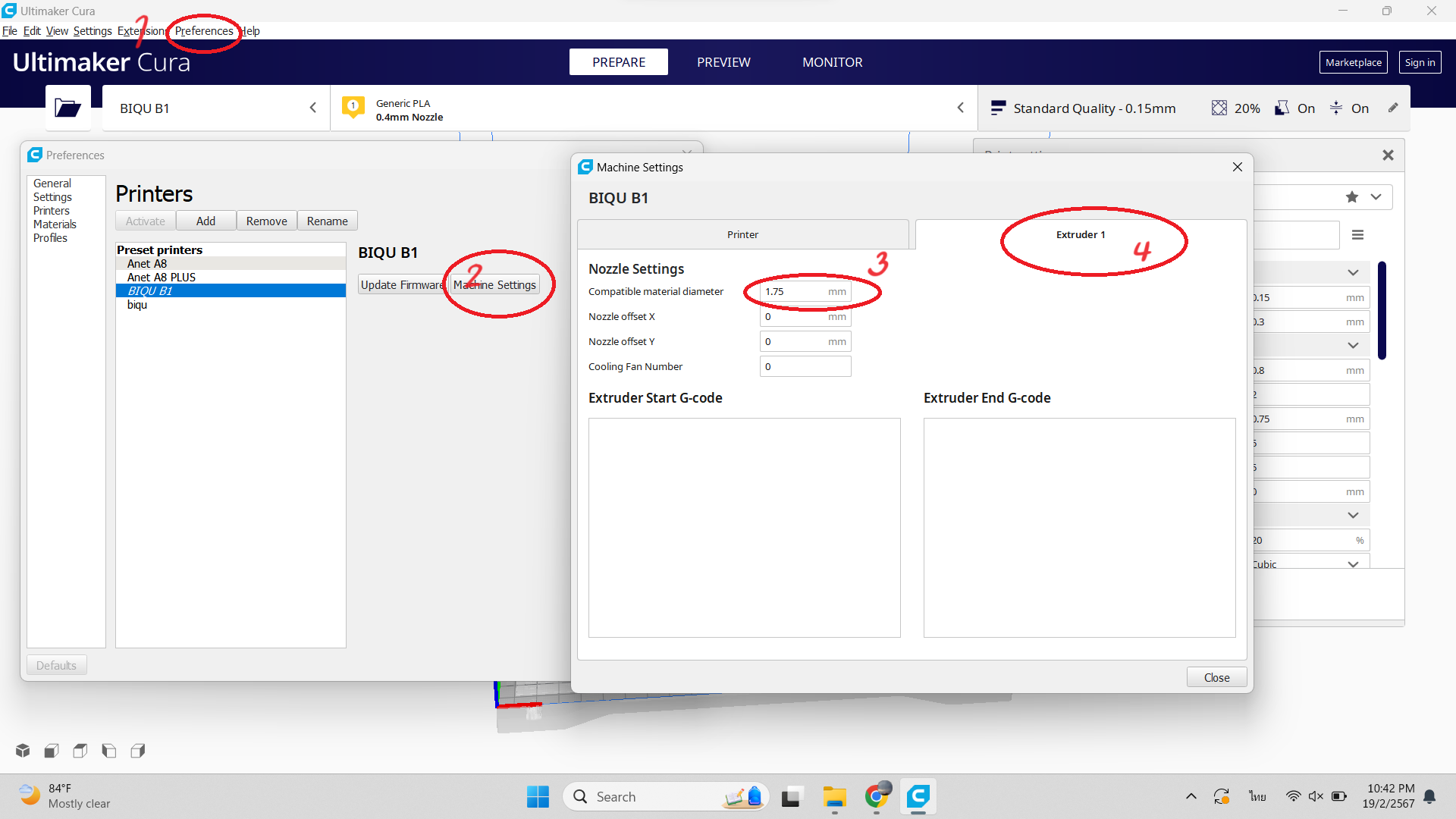Open hamburger settings visibility menu
The image size is (1456, 819).
click(x=1357, y=235)
